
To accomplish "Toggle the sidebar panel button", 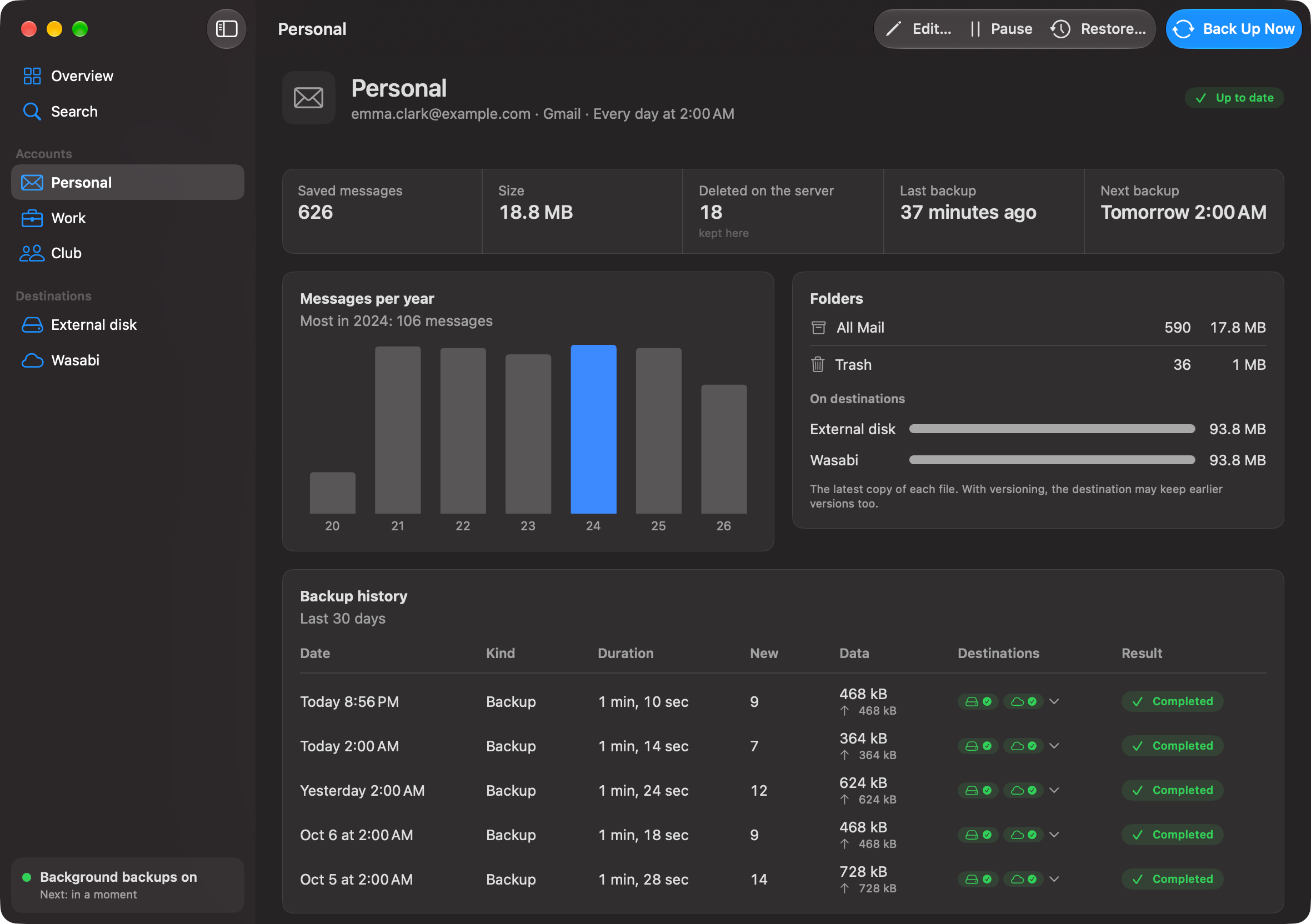I will coord(226,28).
